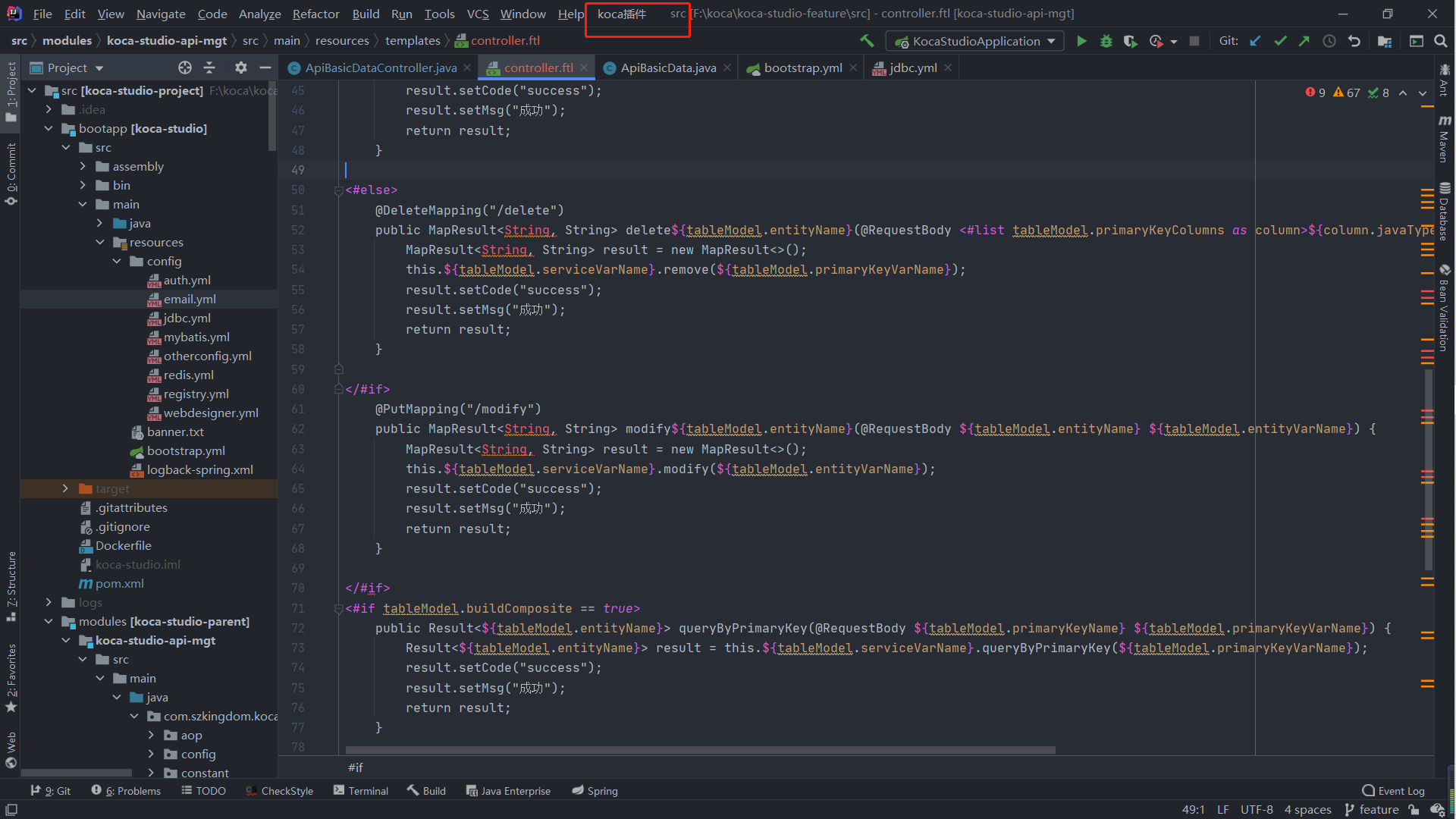Click the Revert changes icon in Git toolbar

[x=1352, y=40]
